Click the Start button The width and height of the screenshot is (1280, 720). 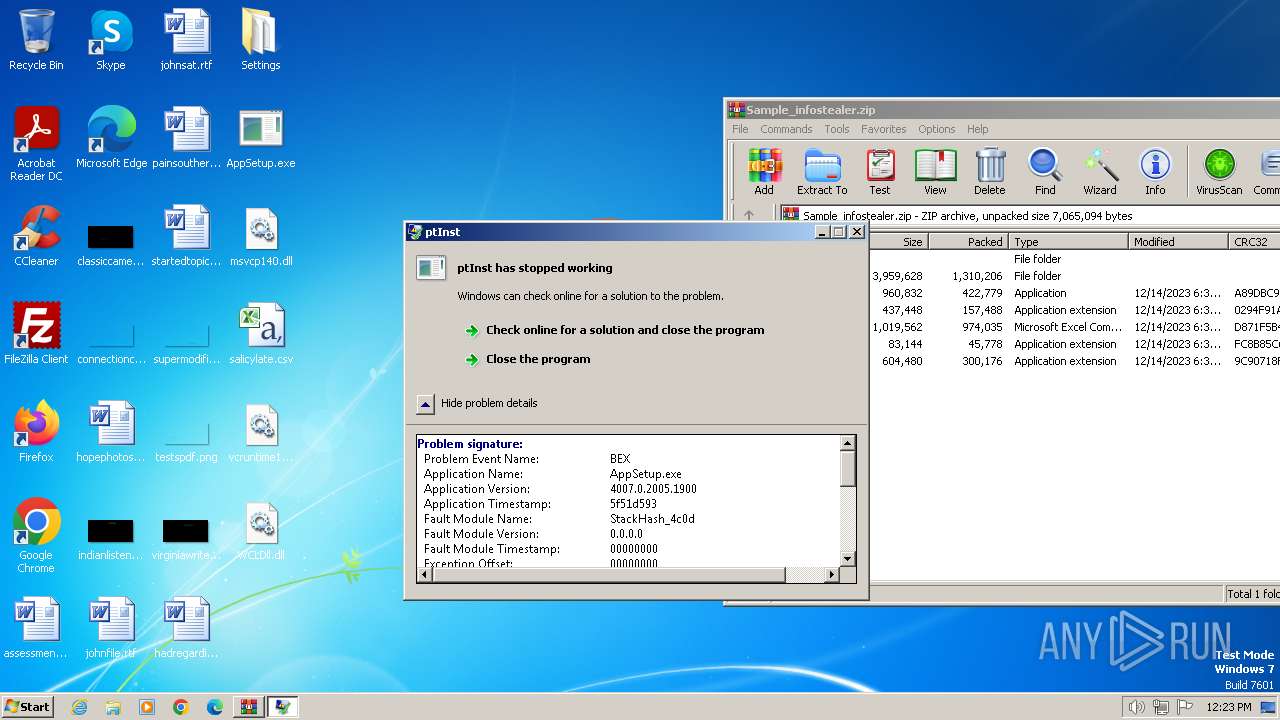point(27,706)
